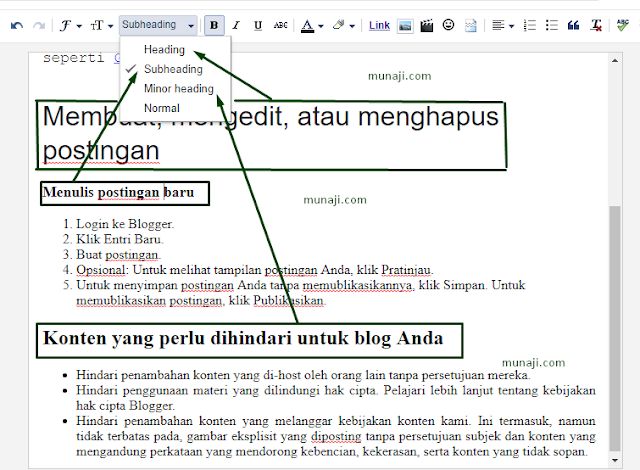Open the font family menu
Screen dimensions: 640x470
(71, 26)
